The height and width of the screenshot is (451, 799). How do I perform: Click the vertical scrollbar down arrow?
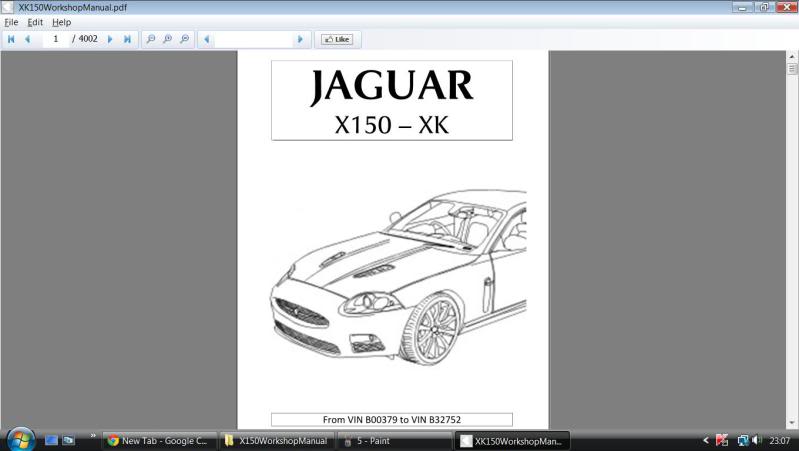[x=792, y=423]
